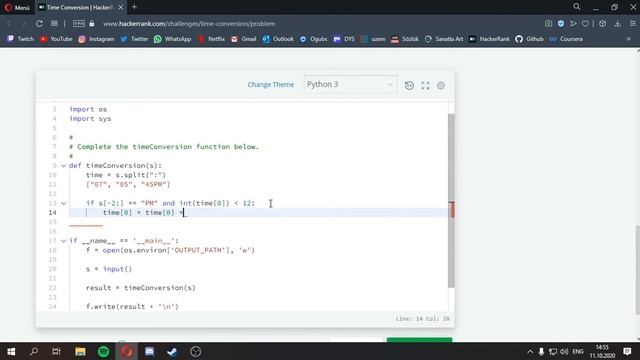Open editor settings gear icon
The height and width of the screenshot is (360, 640).
441,85
